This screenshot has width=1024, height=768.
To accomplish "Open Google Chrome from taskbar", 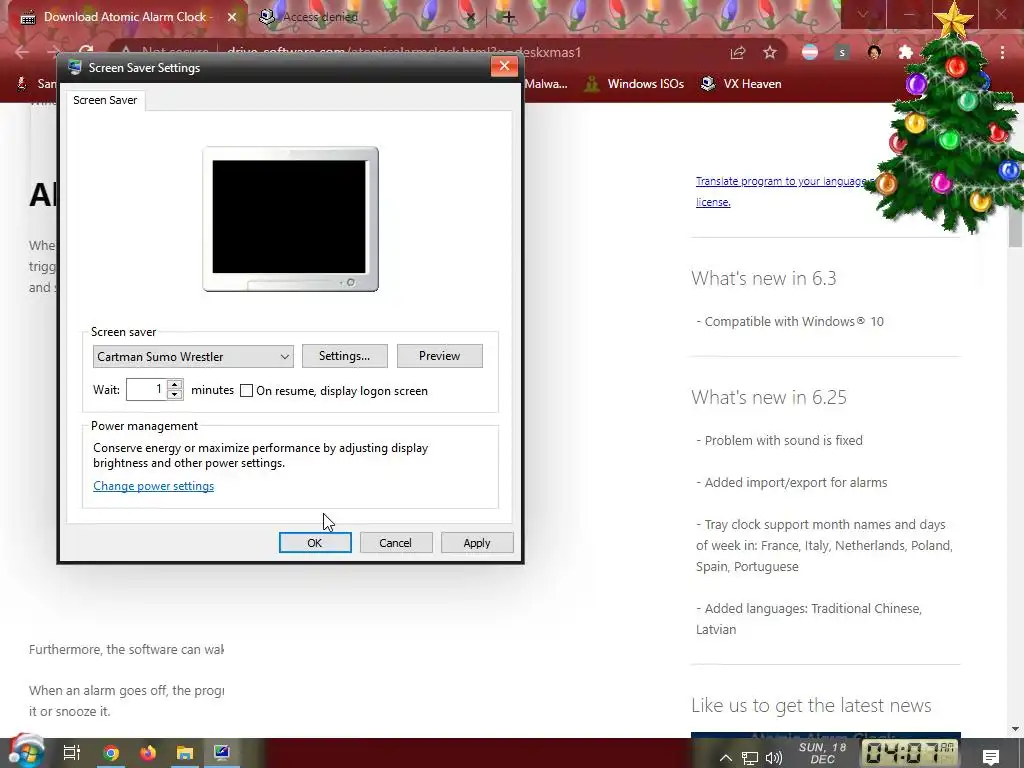I will [x=111, y=753].
